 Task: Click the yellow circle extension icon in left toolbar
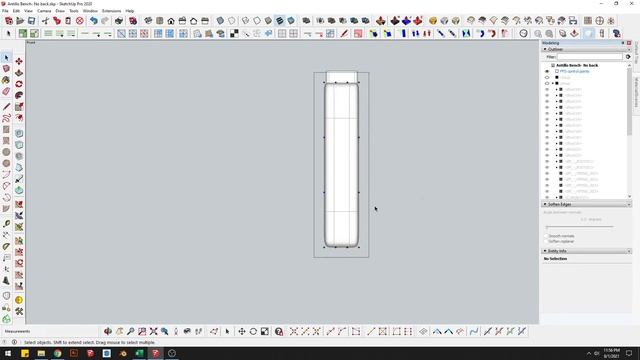pyautogui.click(x=19, y=300)
